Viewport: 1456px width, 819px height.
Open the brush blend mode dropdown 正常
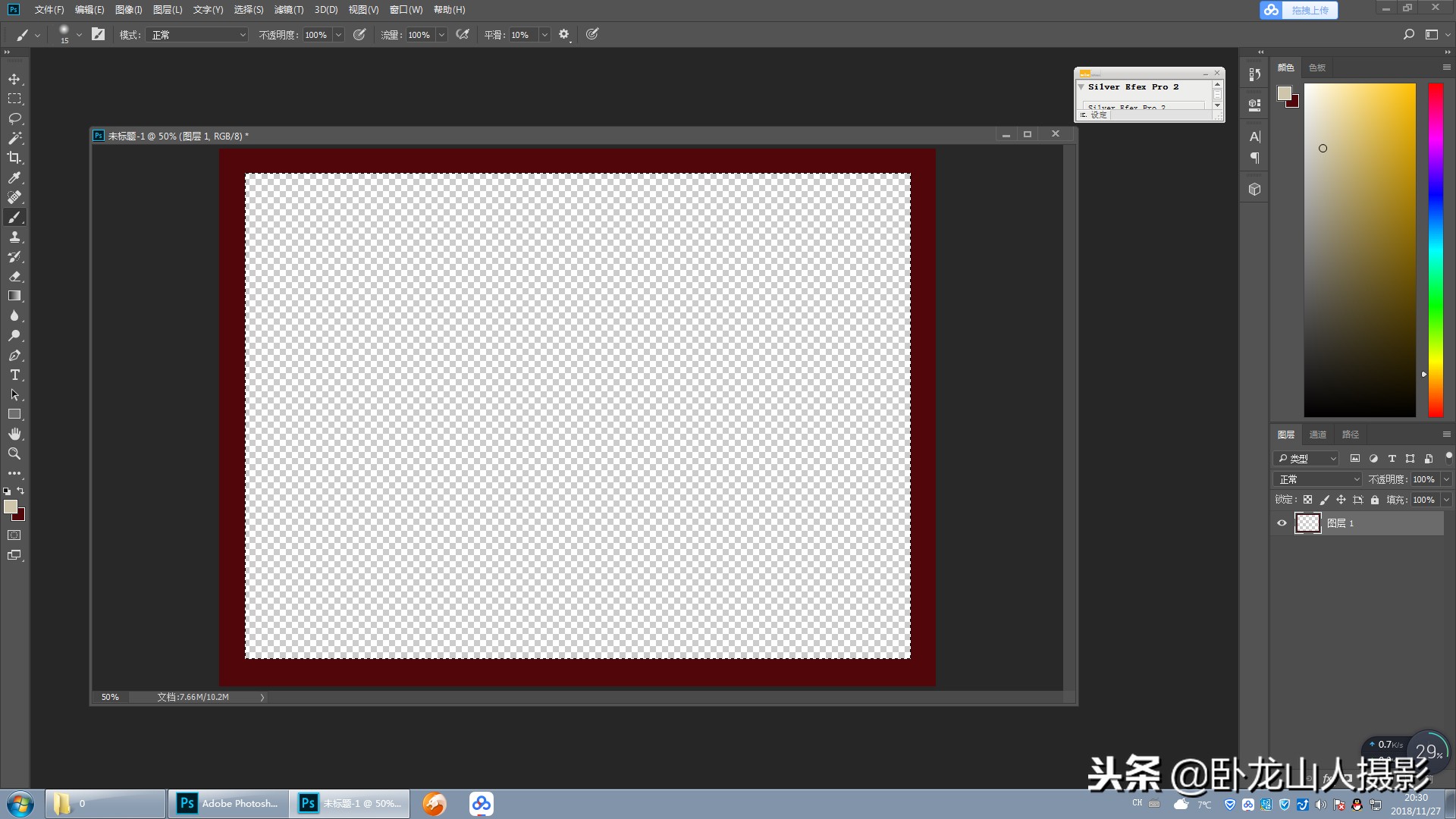(198, 35)
